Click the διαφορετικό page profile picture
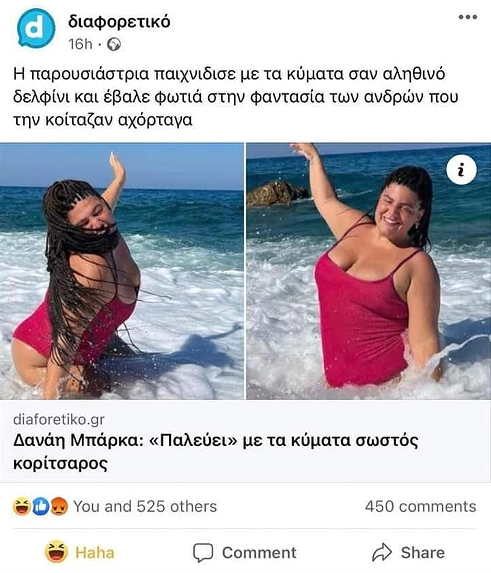The height and width of the screenshot is (573, 491). pos(36,29)
